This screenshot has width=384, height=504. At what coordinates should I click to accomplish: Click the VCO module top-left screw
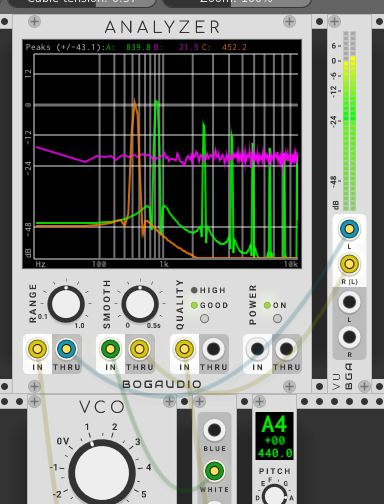(x=34, y=401)
